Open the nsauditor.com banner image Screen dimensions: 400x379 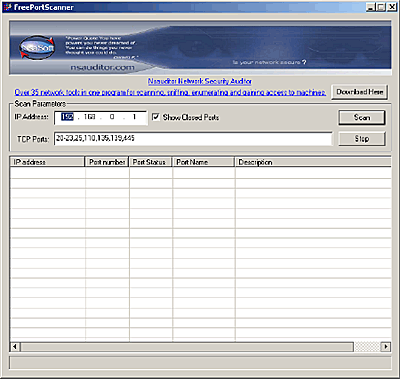[200, 47]
